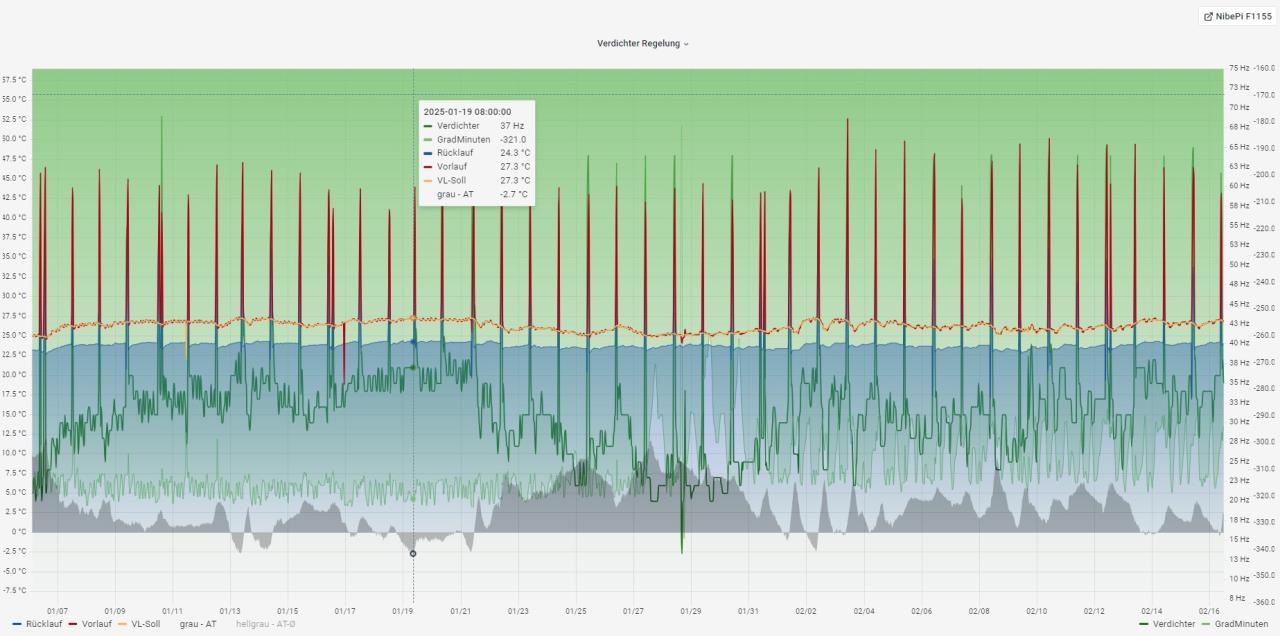Toggle the VL-Soll series in legend
The image size is (1280, 636).
pos(146,624)
